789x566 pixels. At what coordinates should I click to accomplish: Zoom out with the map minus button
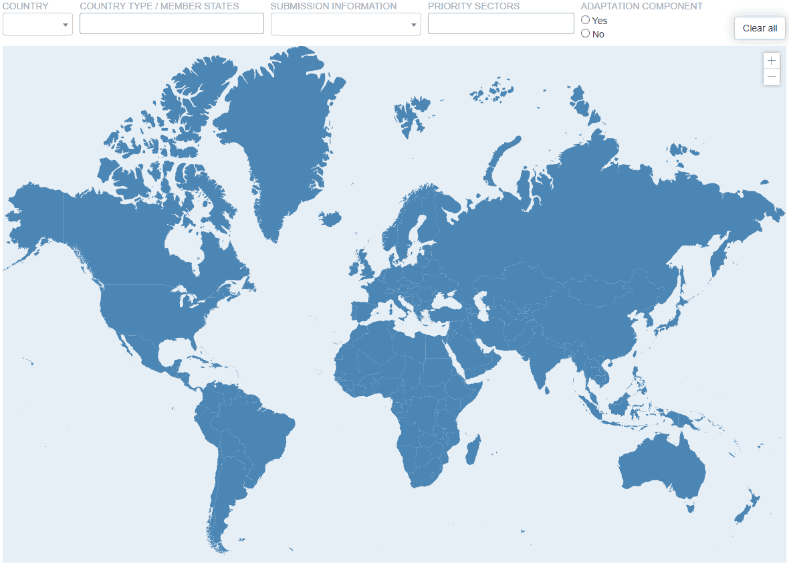coord(771,77)
